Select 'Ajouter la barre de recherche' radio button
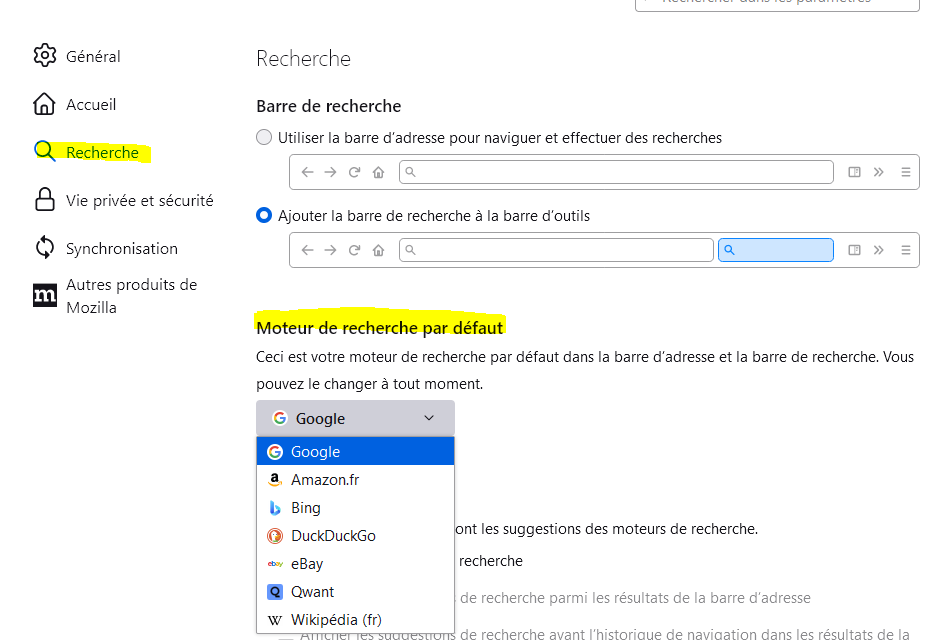 pyautogui.click(x=264, y=215)
